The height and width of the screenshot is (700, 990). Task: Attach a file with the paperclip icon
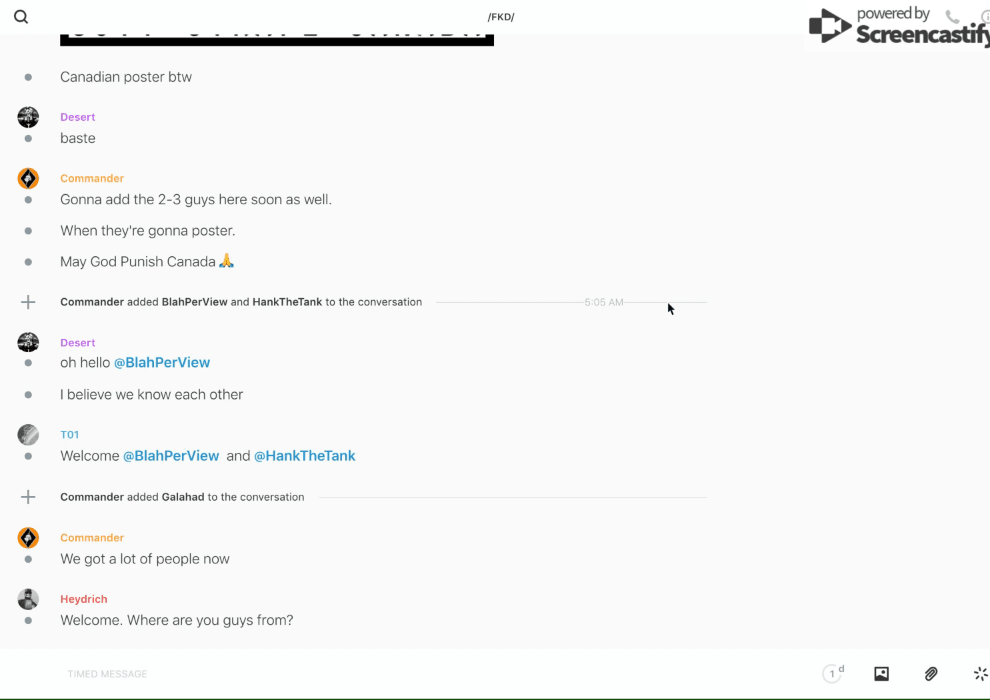pyautogui.click(x=931, y=674)
